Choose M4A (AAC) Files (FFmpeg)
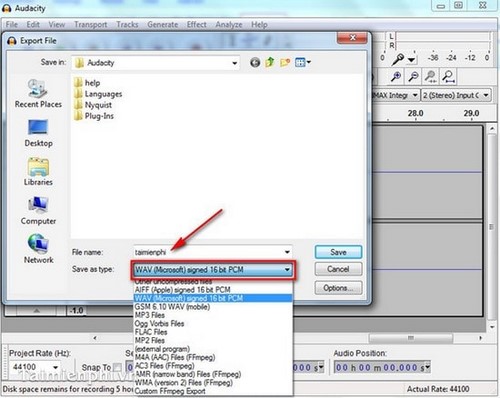 pyautogui.click(x=213, y=357)
